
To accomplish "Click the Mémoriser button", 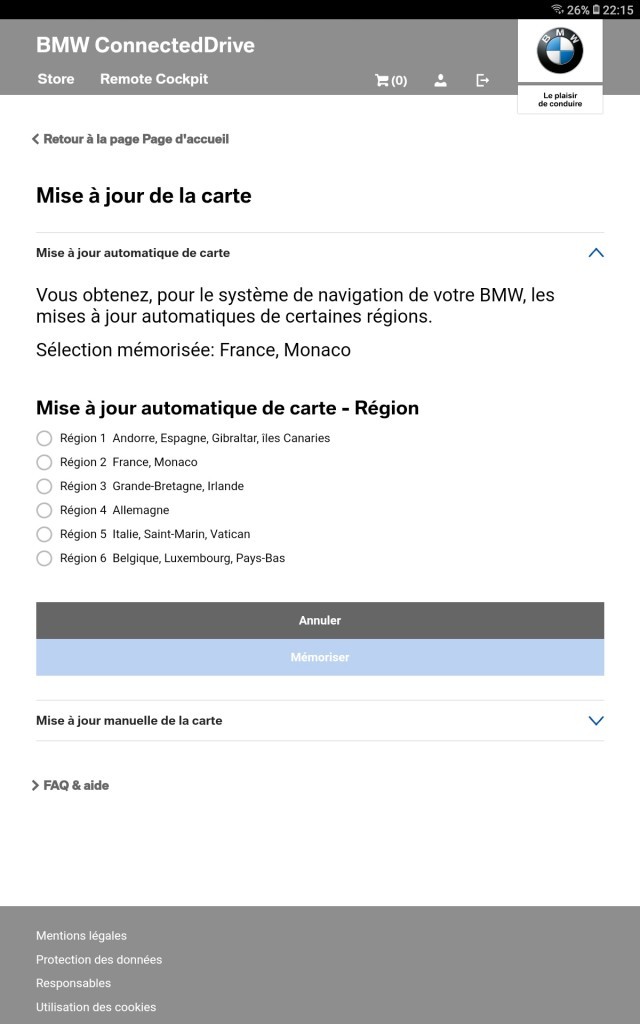I will (320, 657).
